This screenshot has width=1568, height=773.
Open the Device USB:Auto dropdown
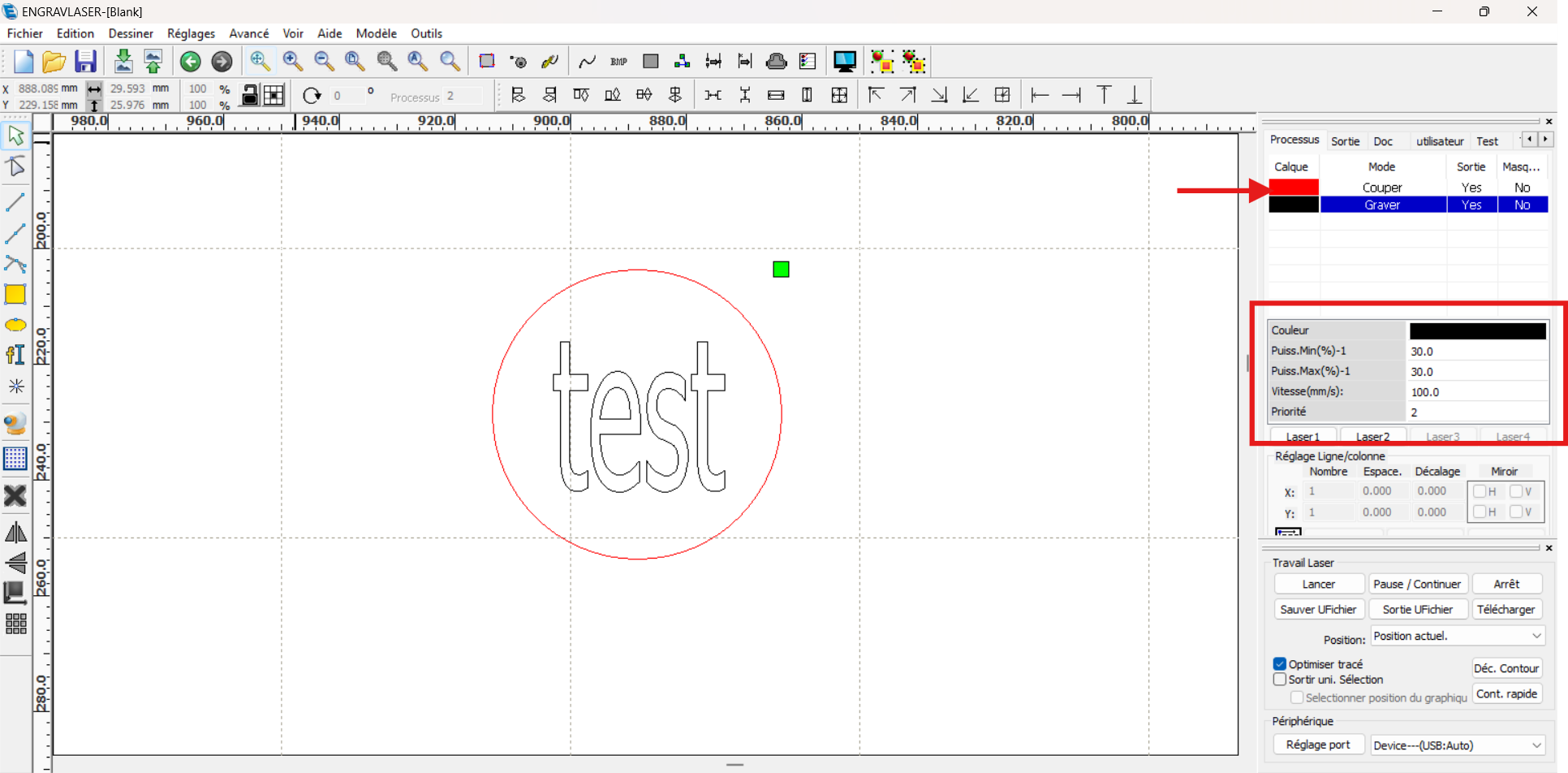(x=1458, y=745)
